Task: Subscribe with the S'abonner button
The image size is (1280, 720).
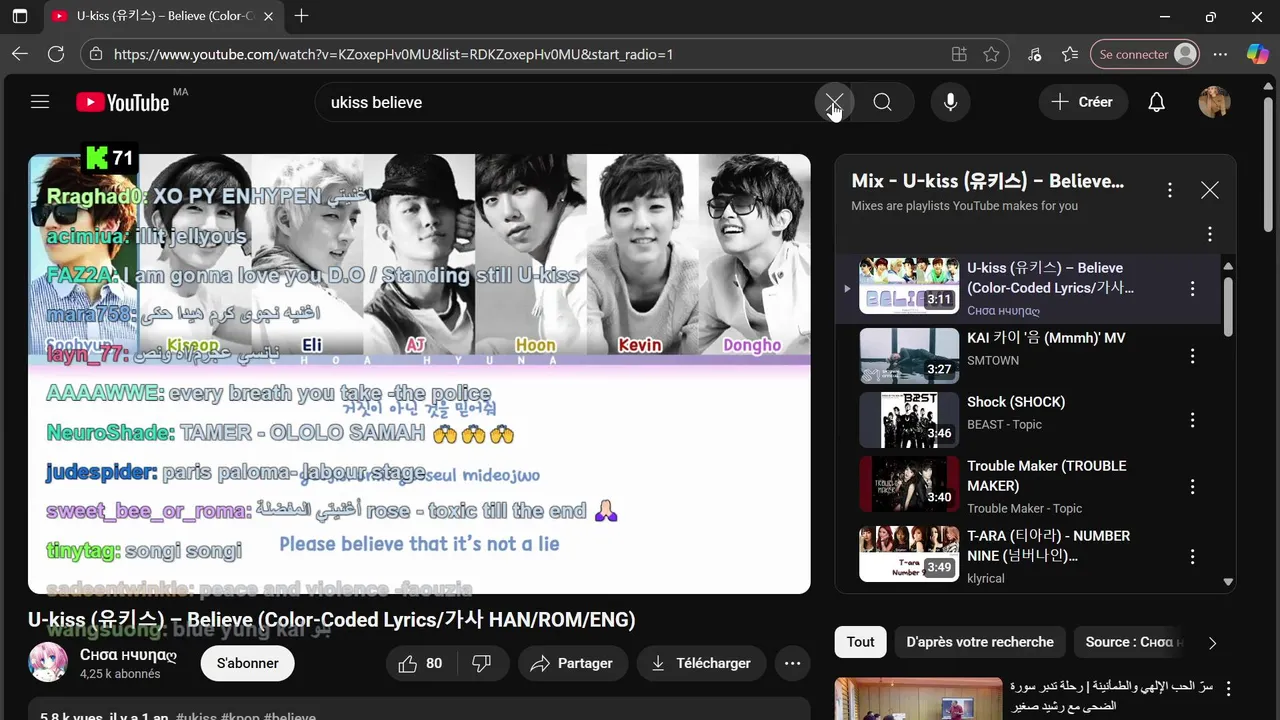Action: pos(247,663)
